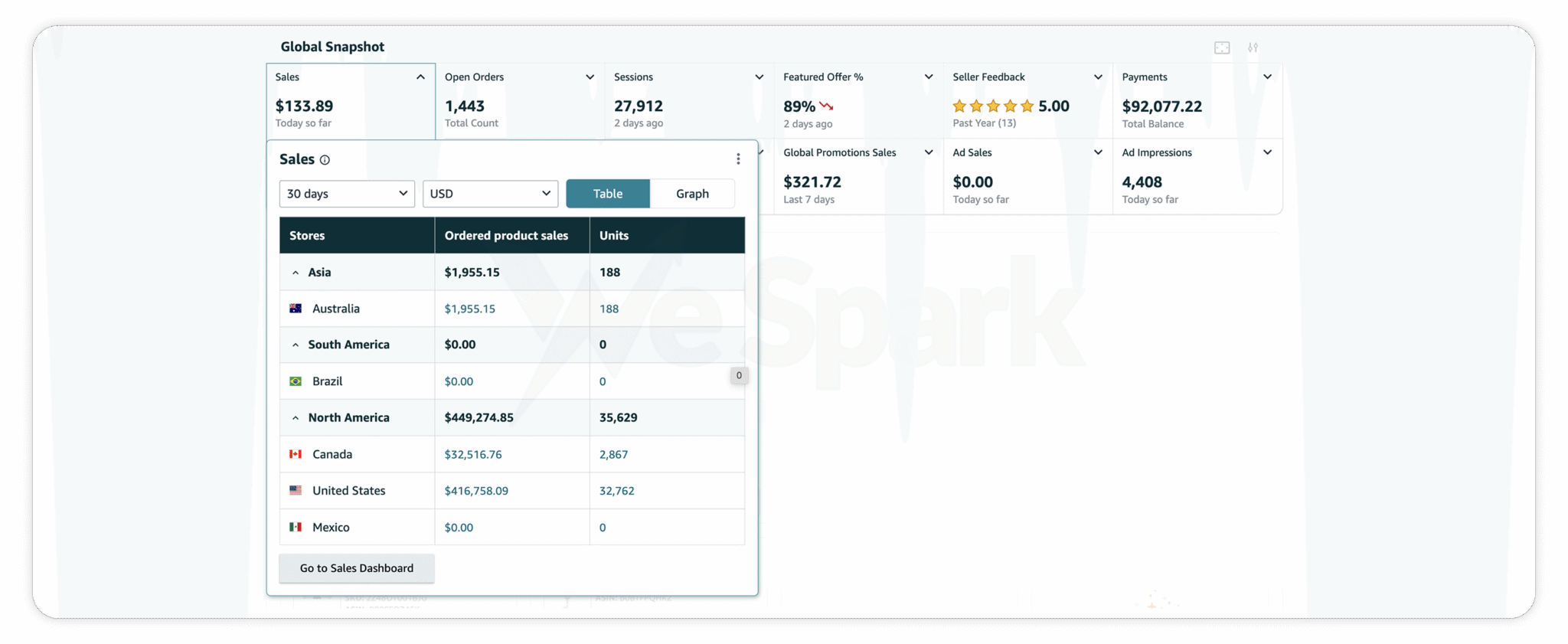The width and height of the screenshot is (1568, 644).
Task: Open Australia units 188 link
Action: tap(609, 309)
